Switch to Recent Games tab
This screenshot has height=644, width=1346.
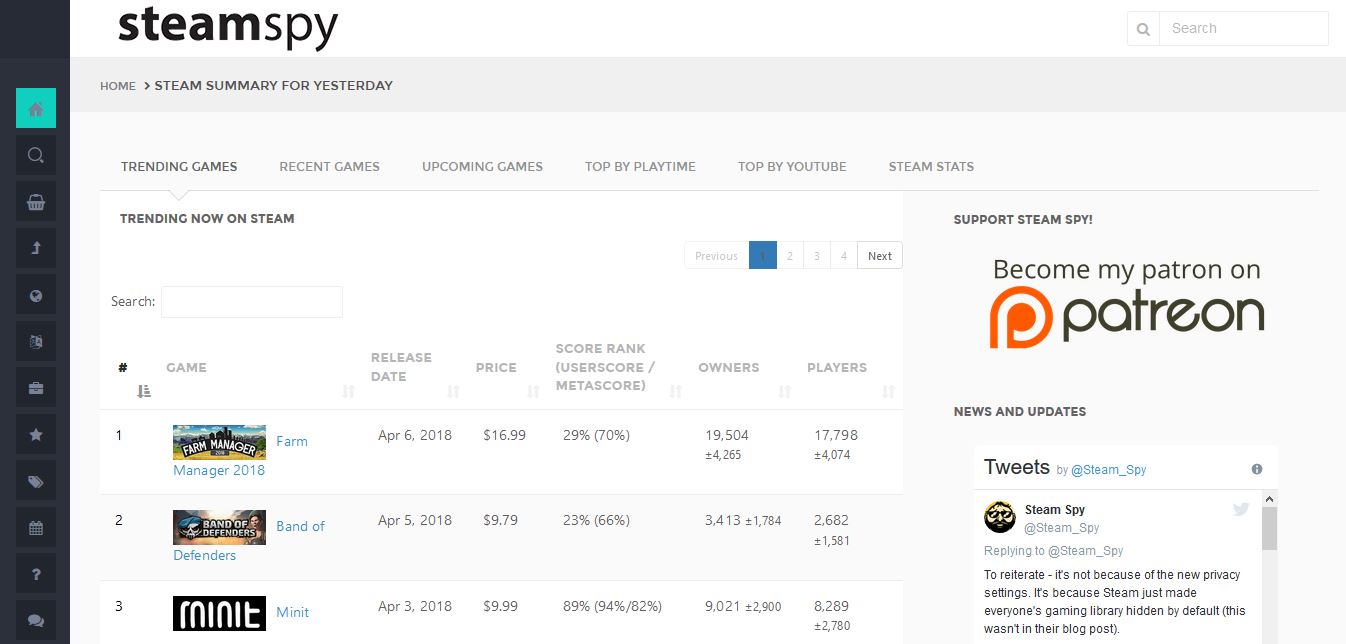(329, 166)
